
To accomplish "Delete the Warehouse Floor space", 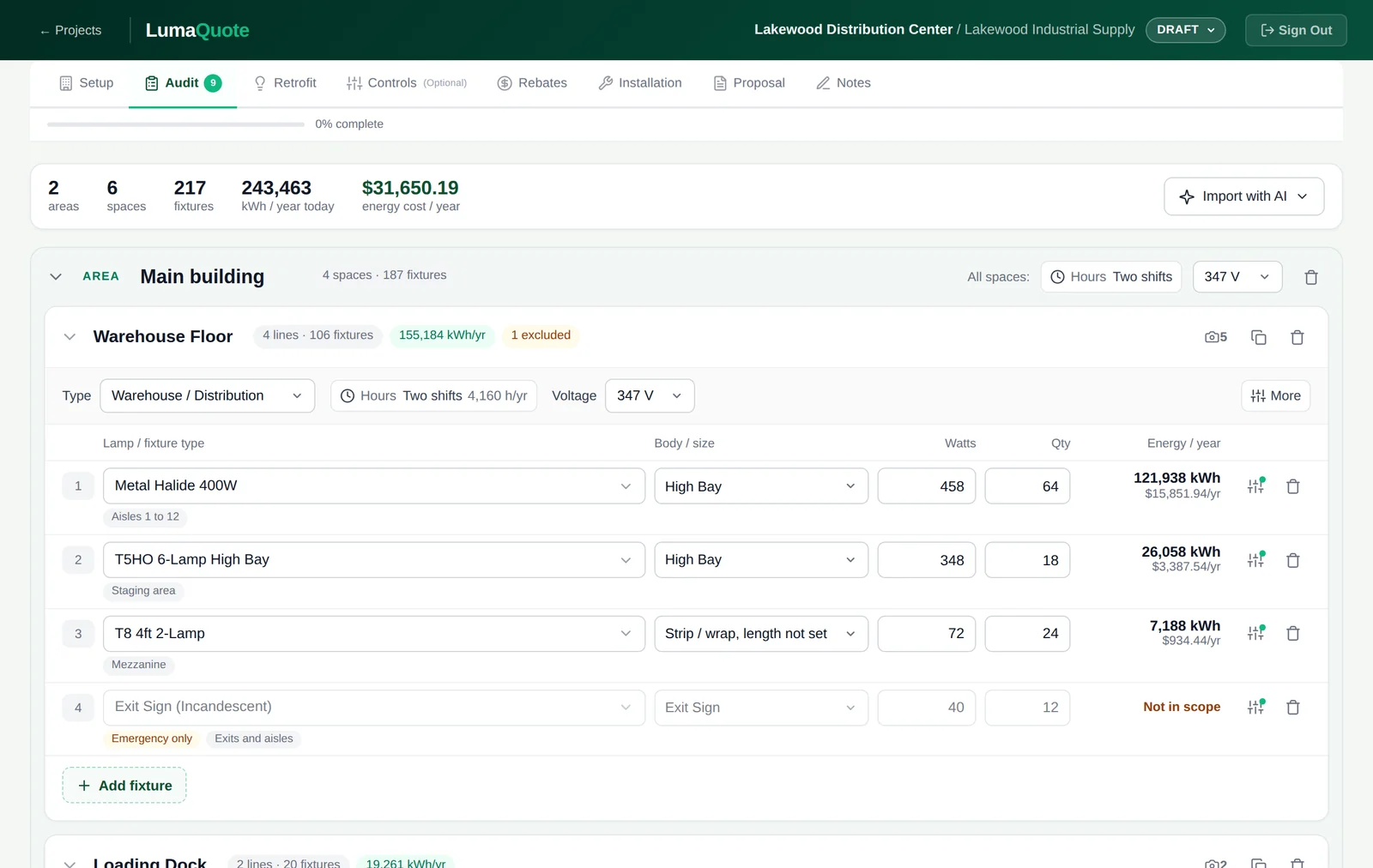I will click(1297, 337).
